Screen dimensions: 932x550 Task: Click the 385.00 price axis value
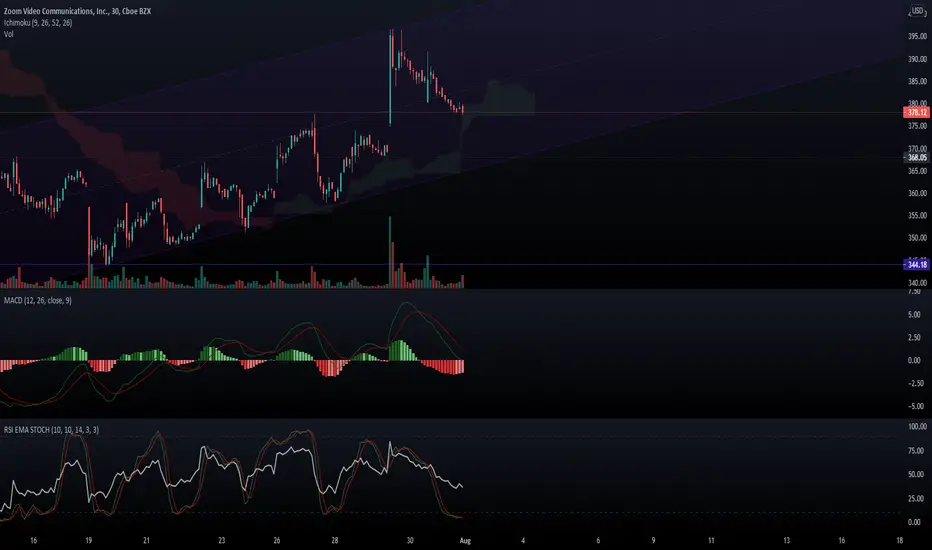click(917, 81)
